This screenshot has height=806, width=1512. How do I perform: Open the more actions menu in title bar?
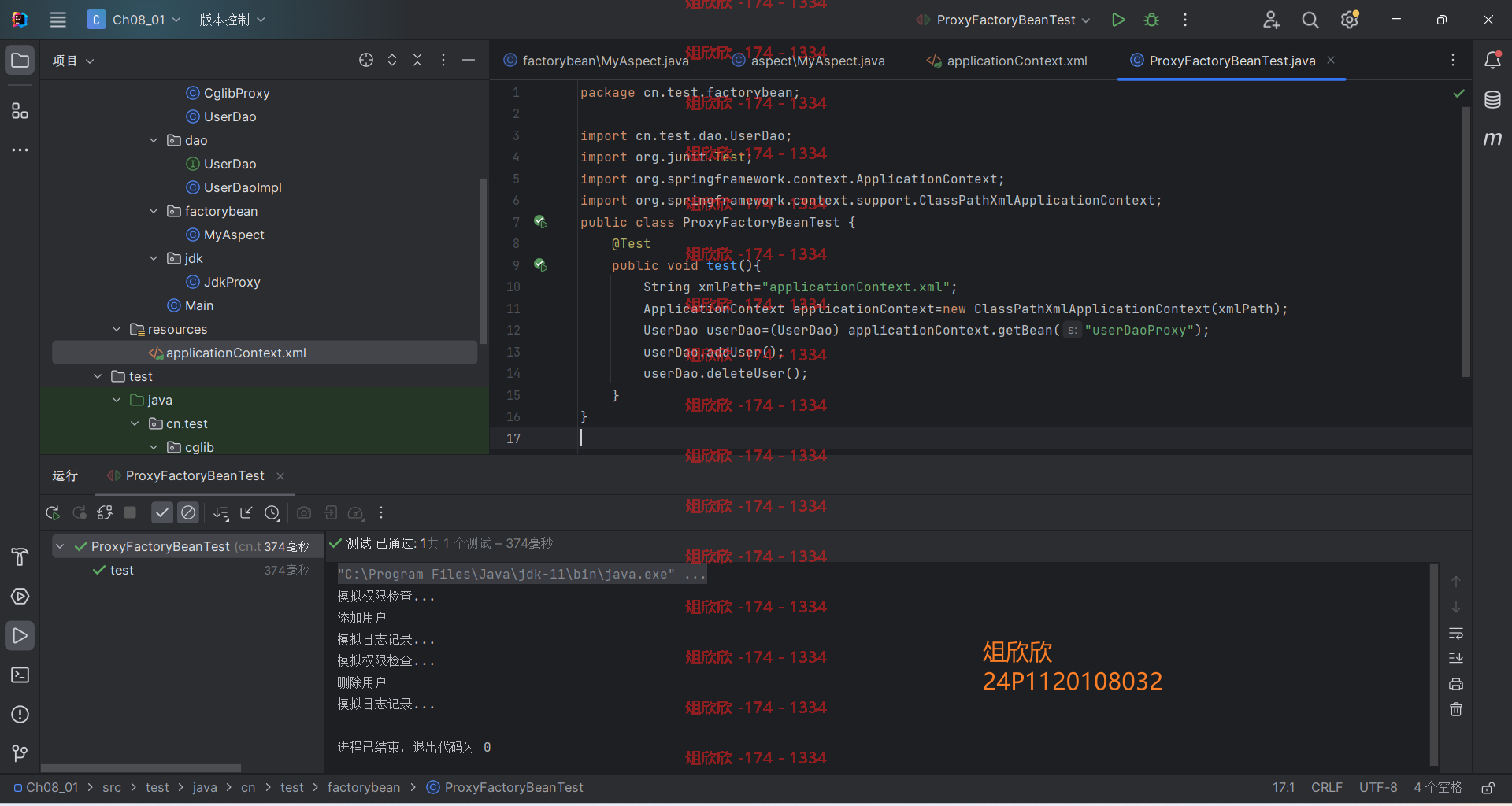click(1184, 20)
